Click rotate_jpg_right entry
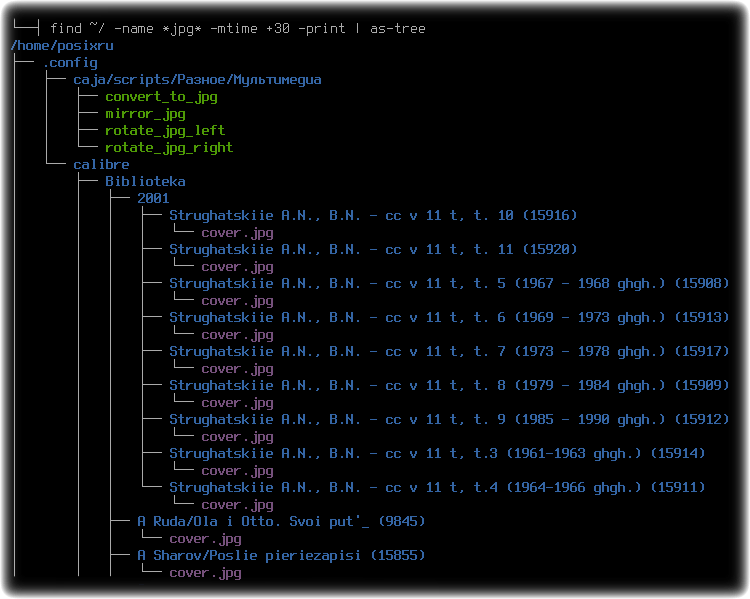Viewport: 750px width, 599px height. [169, 148]
